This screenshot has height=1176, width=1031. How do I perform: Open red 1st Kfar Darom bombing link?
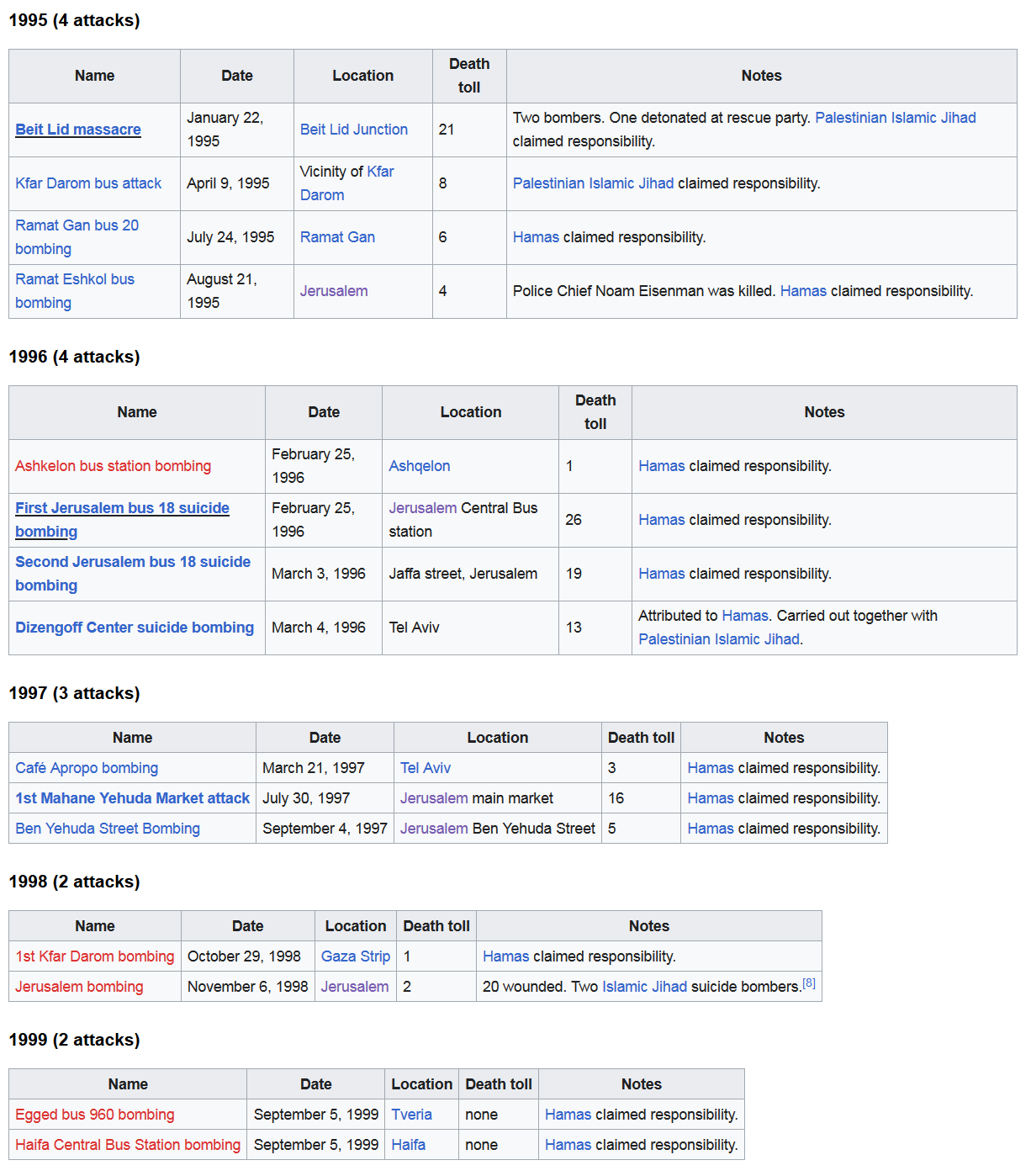click(94, 956)
